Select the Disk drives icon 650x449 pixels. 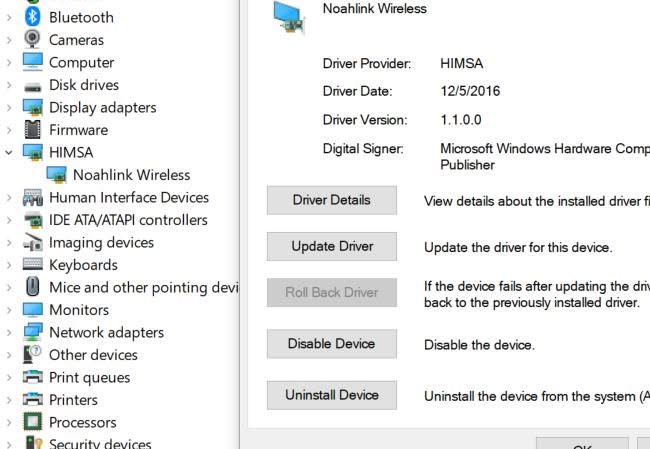(33, 85)
